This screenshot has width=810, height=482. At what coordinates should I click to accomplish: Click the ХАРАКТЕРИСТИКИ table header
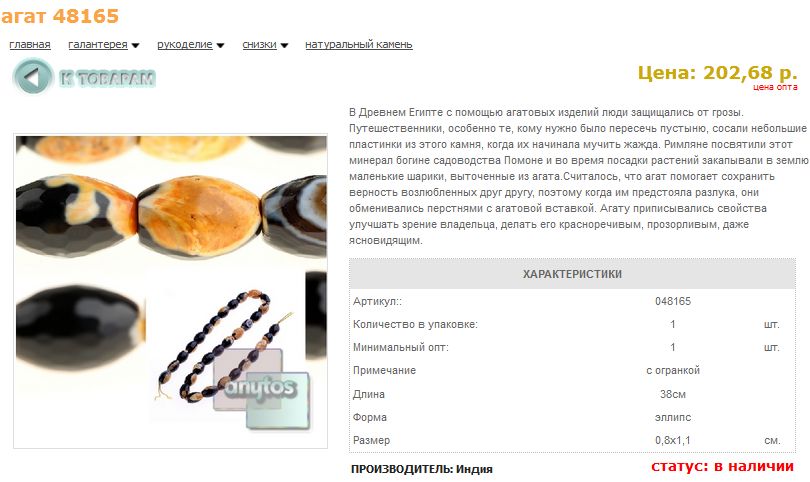(572, 274)
